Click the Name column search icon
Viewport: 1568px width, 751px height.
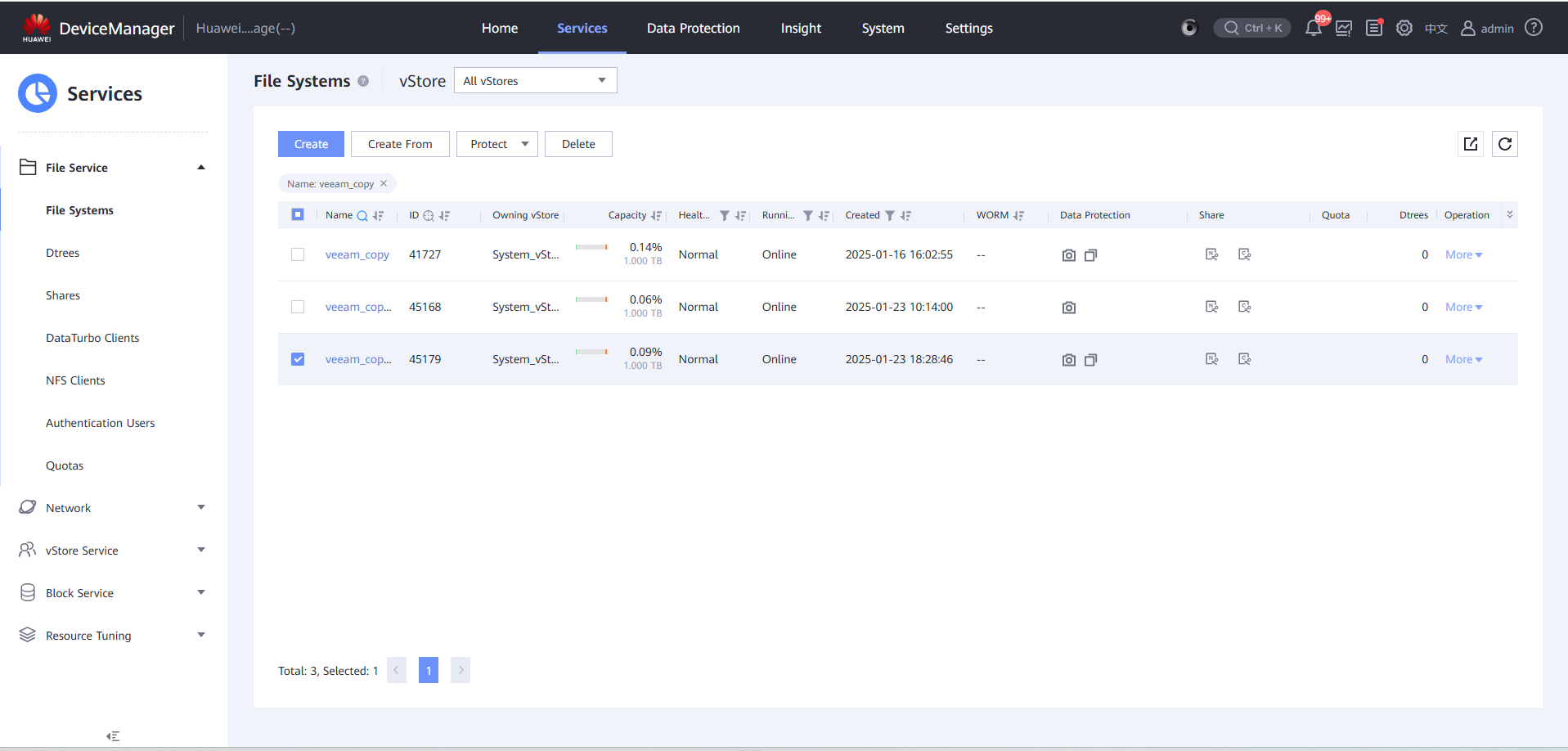pos(362,216)
